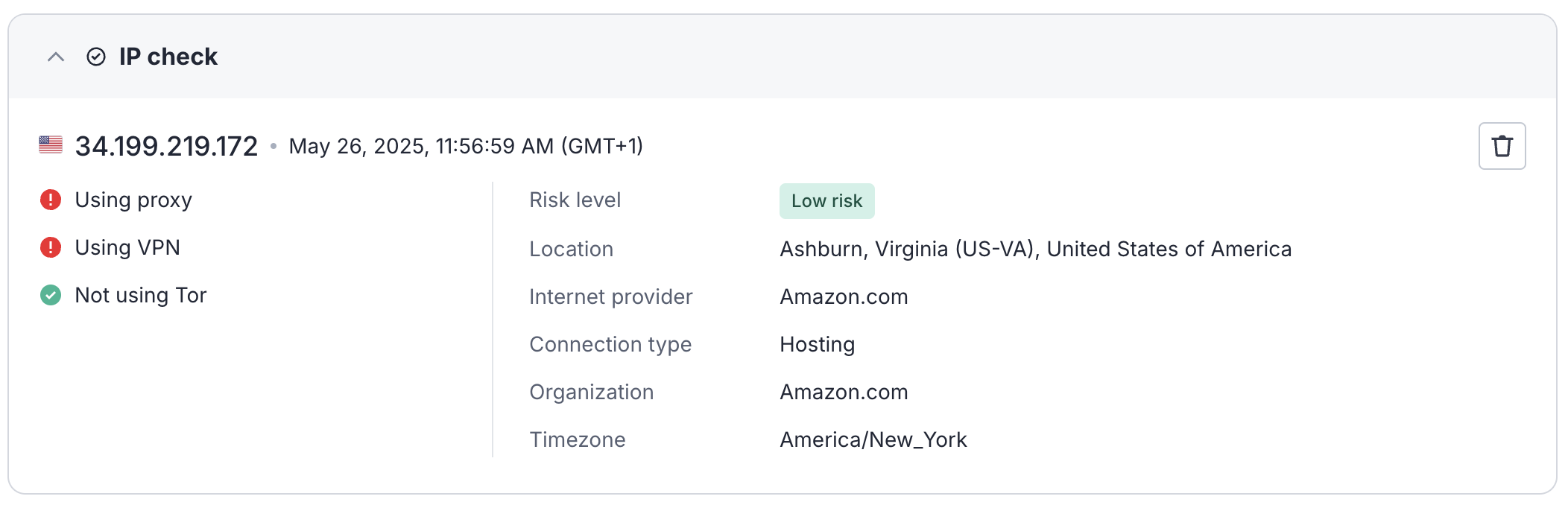Click the Ashburn, Virginia location value
Image resolution: width=1568 pixels, height=505 pixels.
pos(1035,249)
